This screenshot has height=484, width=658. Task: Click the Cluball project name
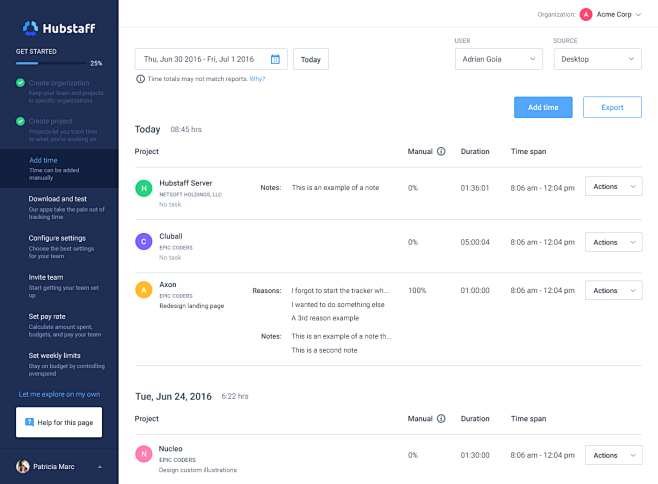pos(171,236)
